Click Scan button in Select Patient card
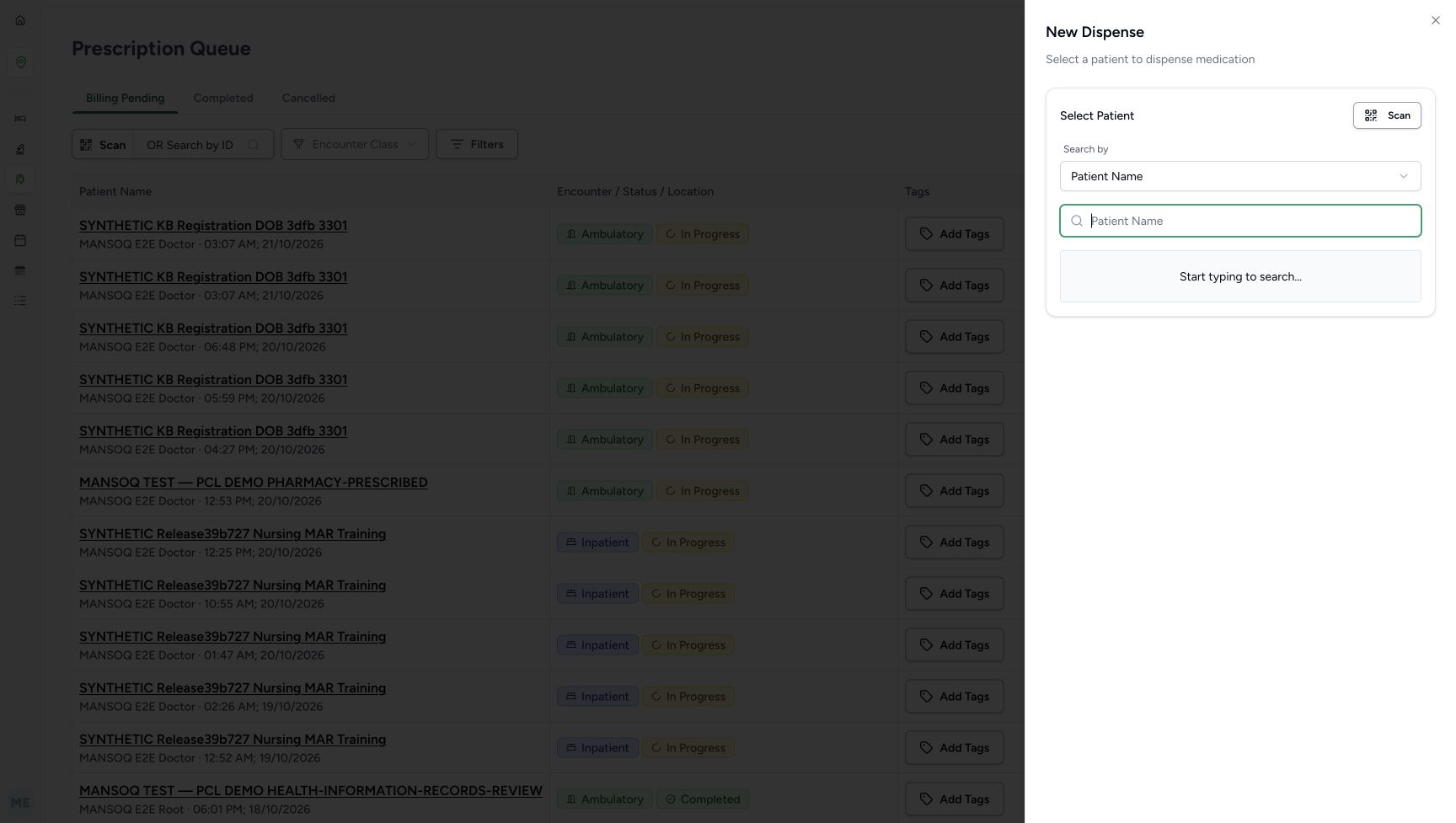 click(x=1387, y=115)
